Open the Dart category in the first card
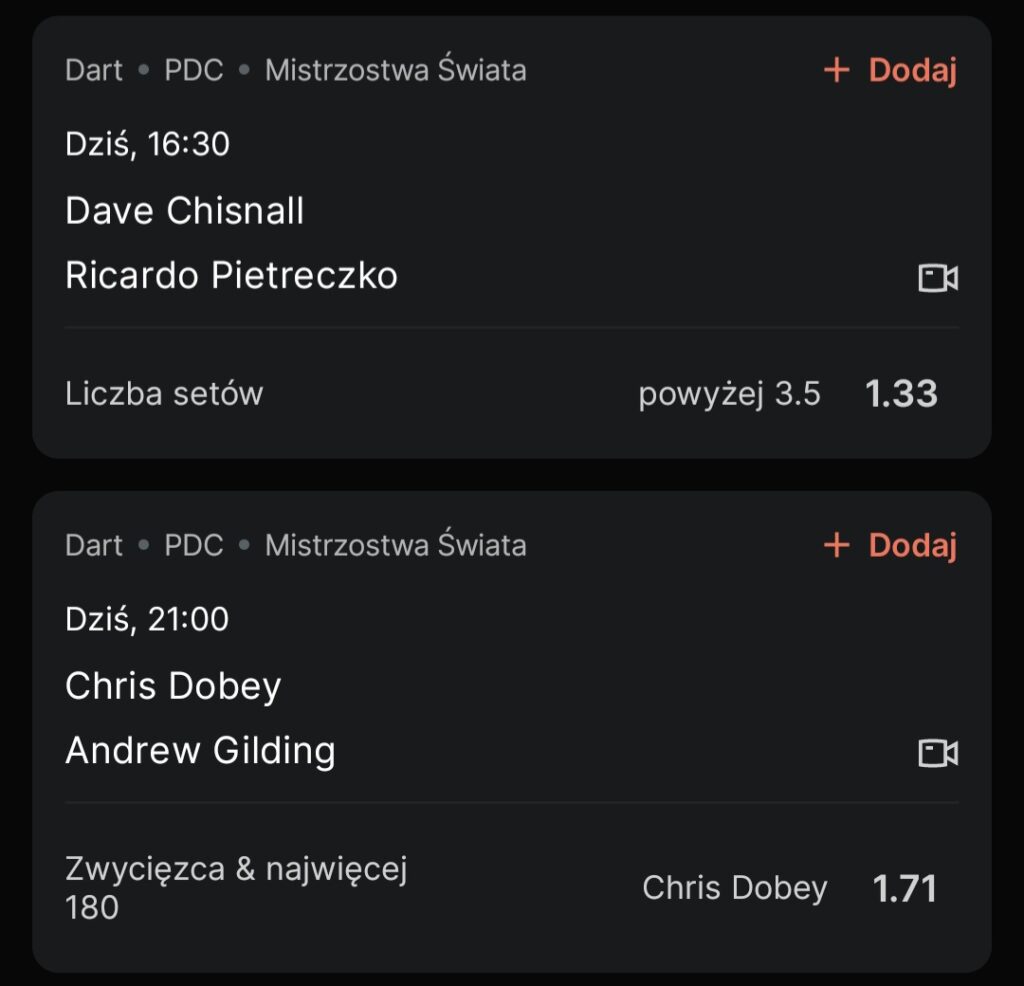 [x=93, y=71]
